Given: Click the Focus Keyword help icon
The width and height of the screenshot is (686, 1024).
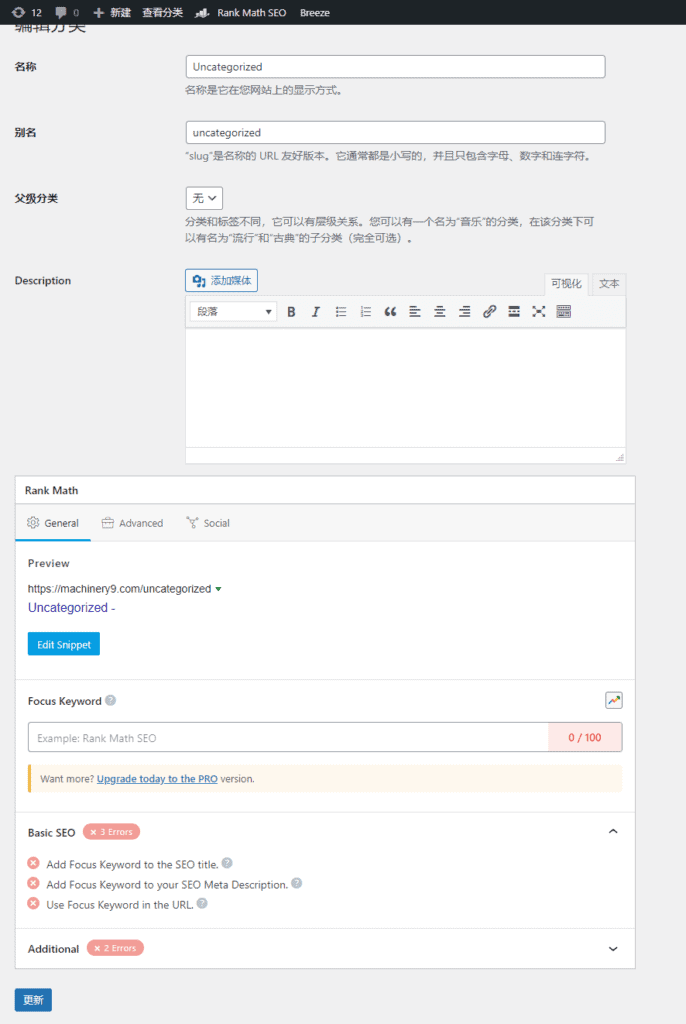Looking at the screenshot, I should (x=110, y=700).
